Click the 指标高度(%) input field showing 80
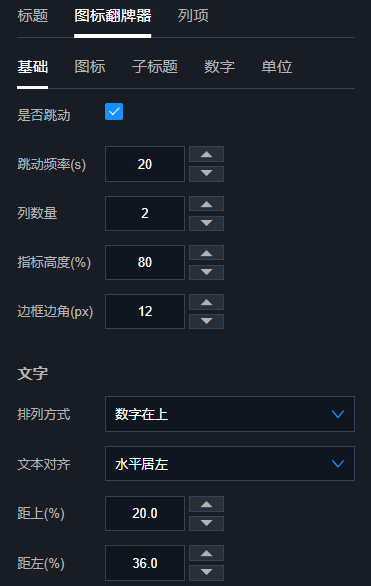371x586 pixels. pyautogui.click(x=145, y=262)
